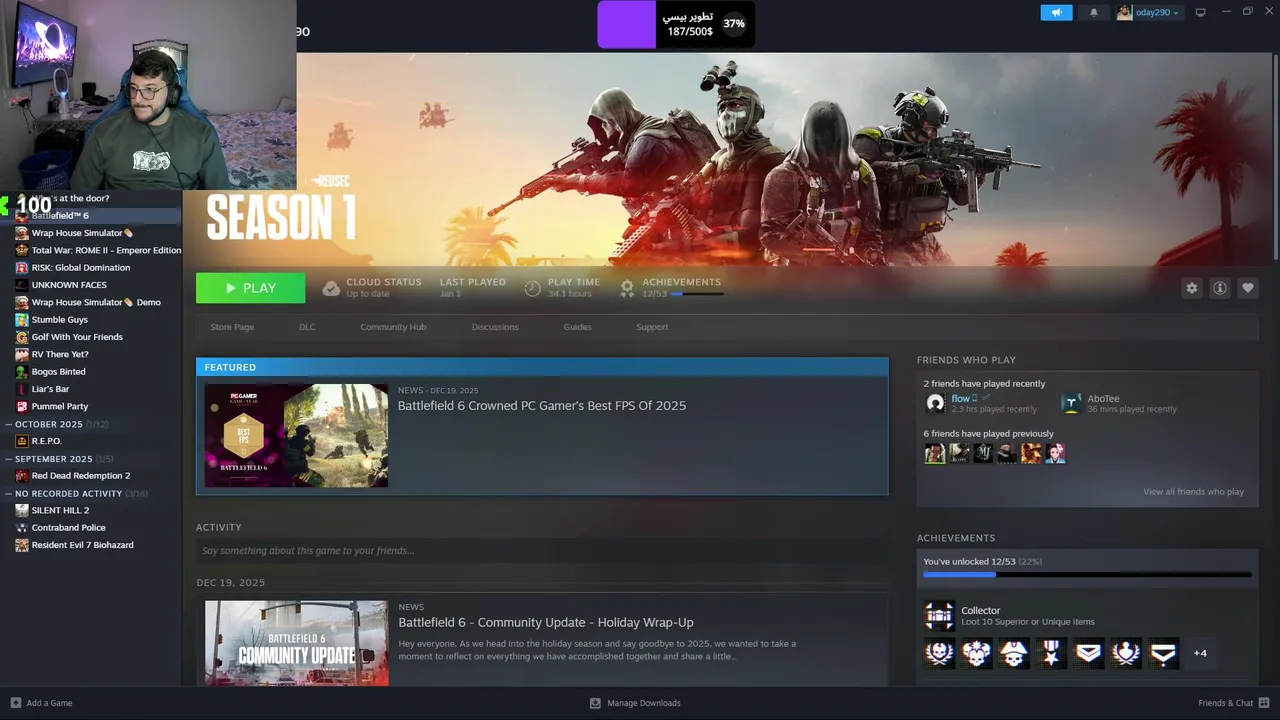This screenshot has height=720, width=1280.
Task: Click SILENT HILL 2 game icon
Action: click(22, 510)
